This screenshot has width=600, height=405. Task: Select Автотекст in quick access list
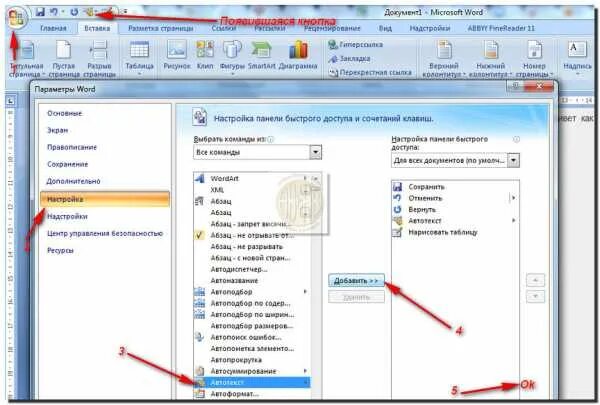(455, 221)
